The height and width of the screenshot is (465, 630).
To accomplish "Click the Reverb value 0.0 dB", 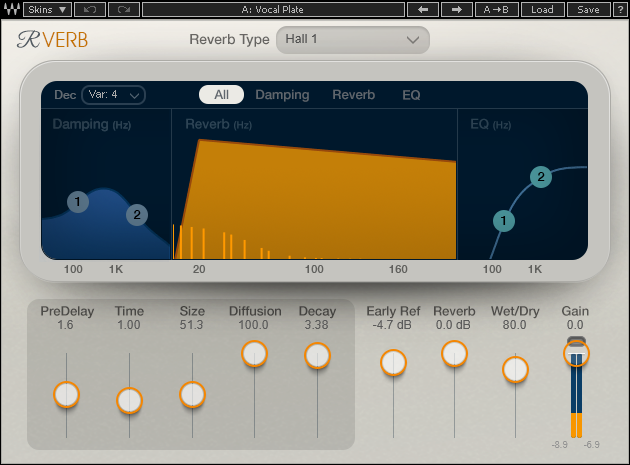I will pos(453,325).
